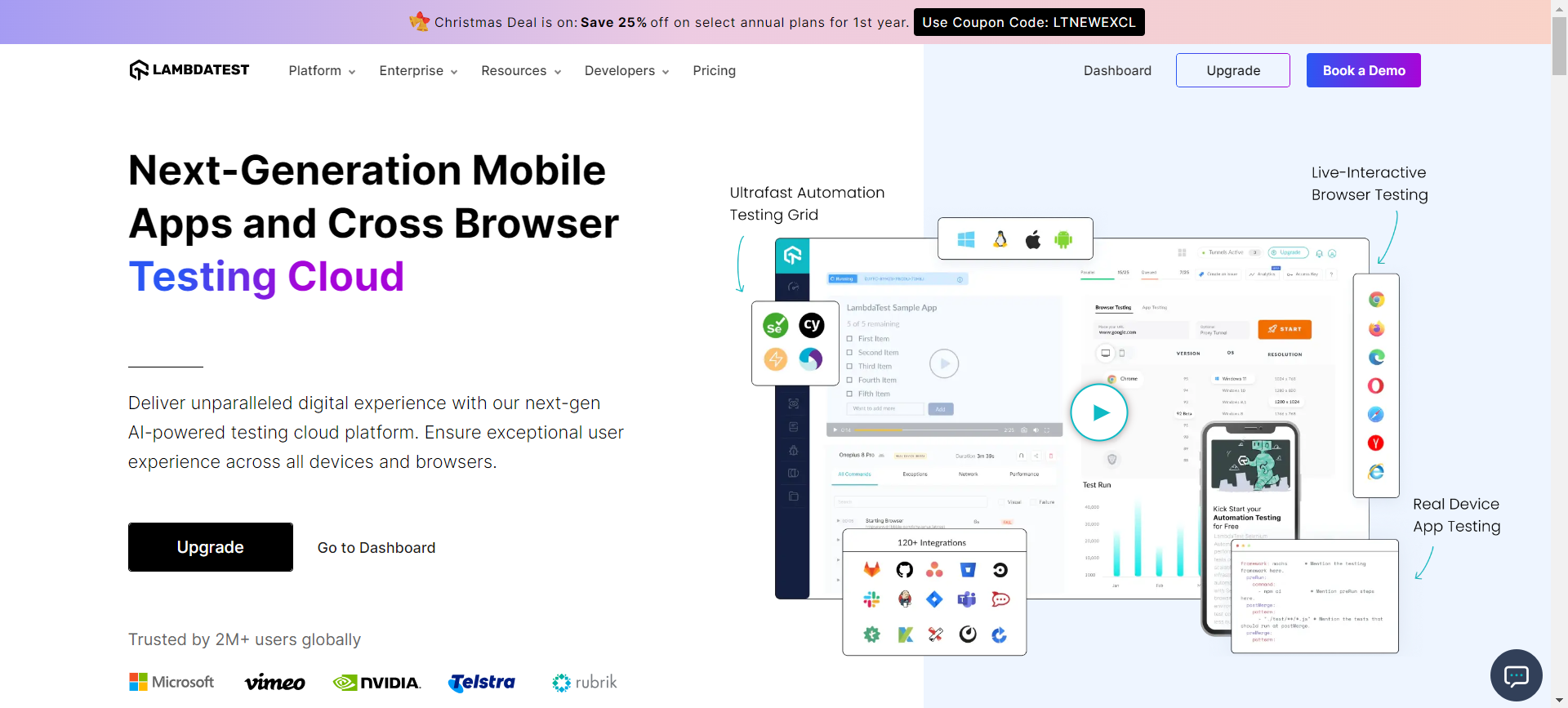Click the Microsoft logo
This screenshot has width=1568, height=708.
pyautogui.click(x=171, y=682)
